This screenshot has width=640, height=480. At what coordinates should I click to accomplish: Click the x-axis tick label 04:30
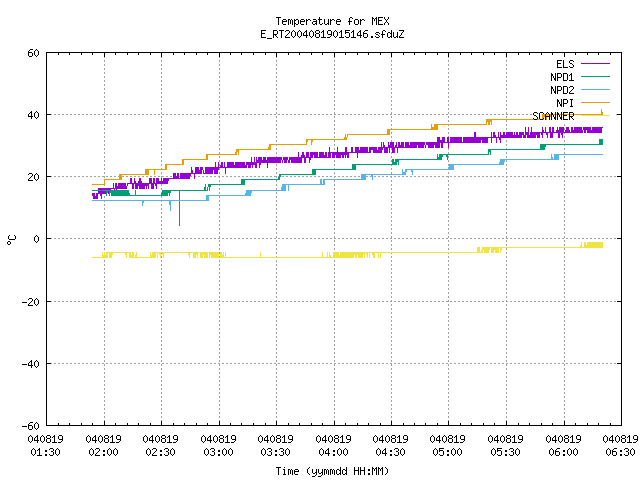[391, 452]
